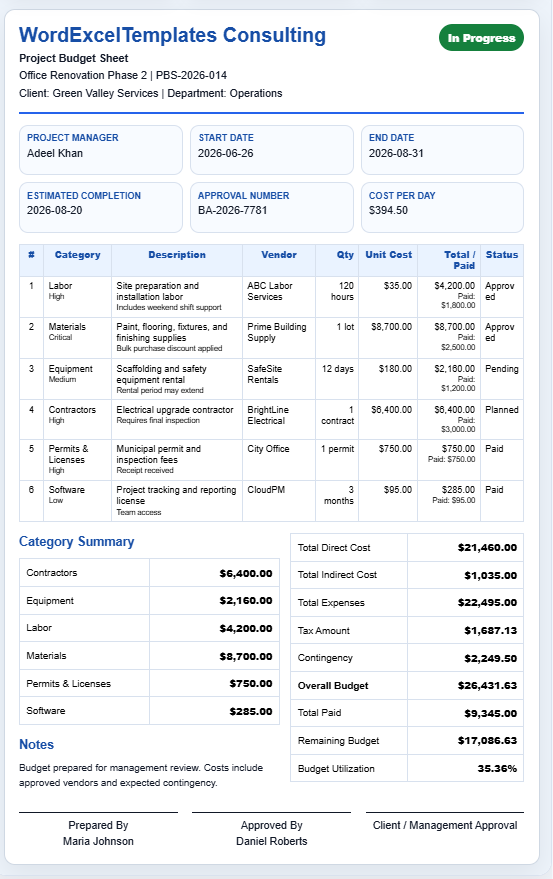Click the BrightLine Electrical vendor cell
This screenshot has width=553, height=879.
pyautogui.click(x=279, y=419)
